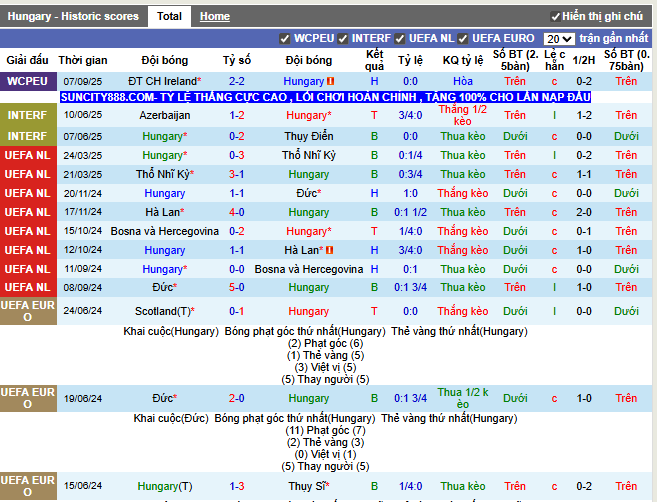Click the Hòa result on first row

[463, 81]
